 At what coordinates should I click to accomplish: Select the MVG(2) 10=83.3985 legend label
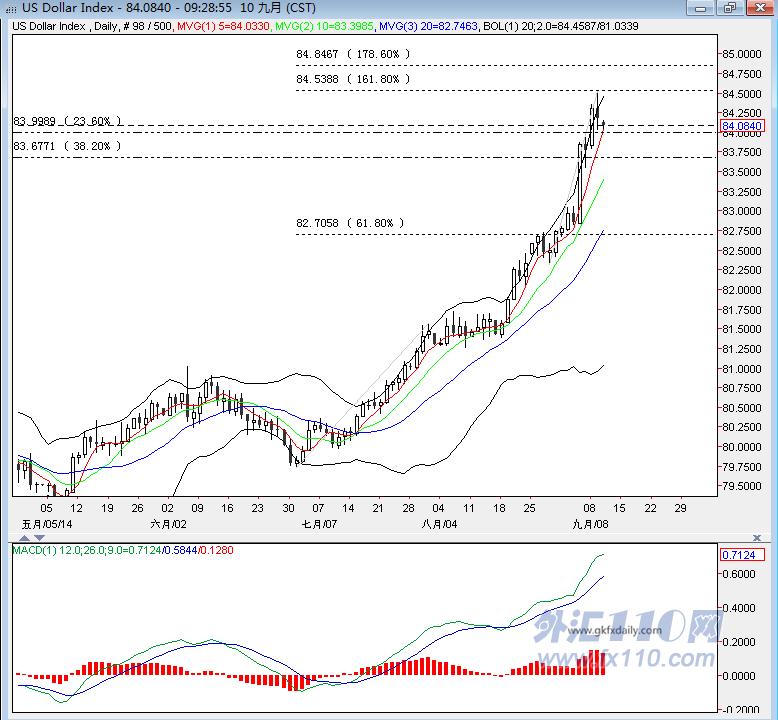pos(324,26)
